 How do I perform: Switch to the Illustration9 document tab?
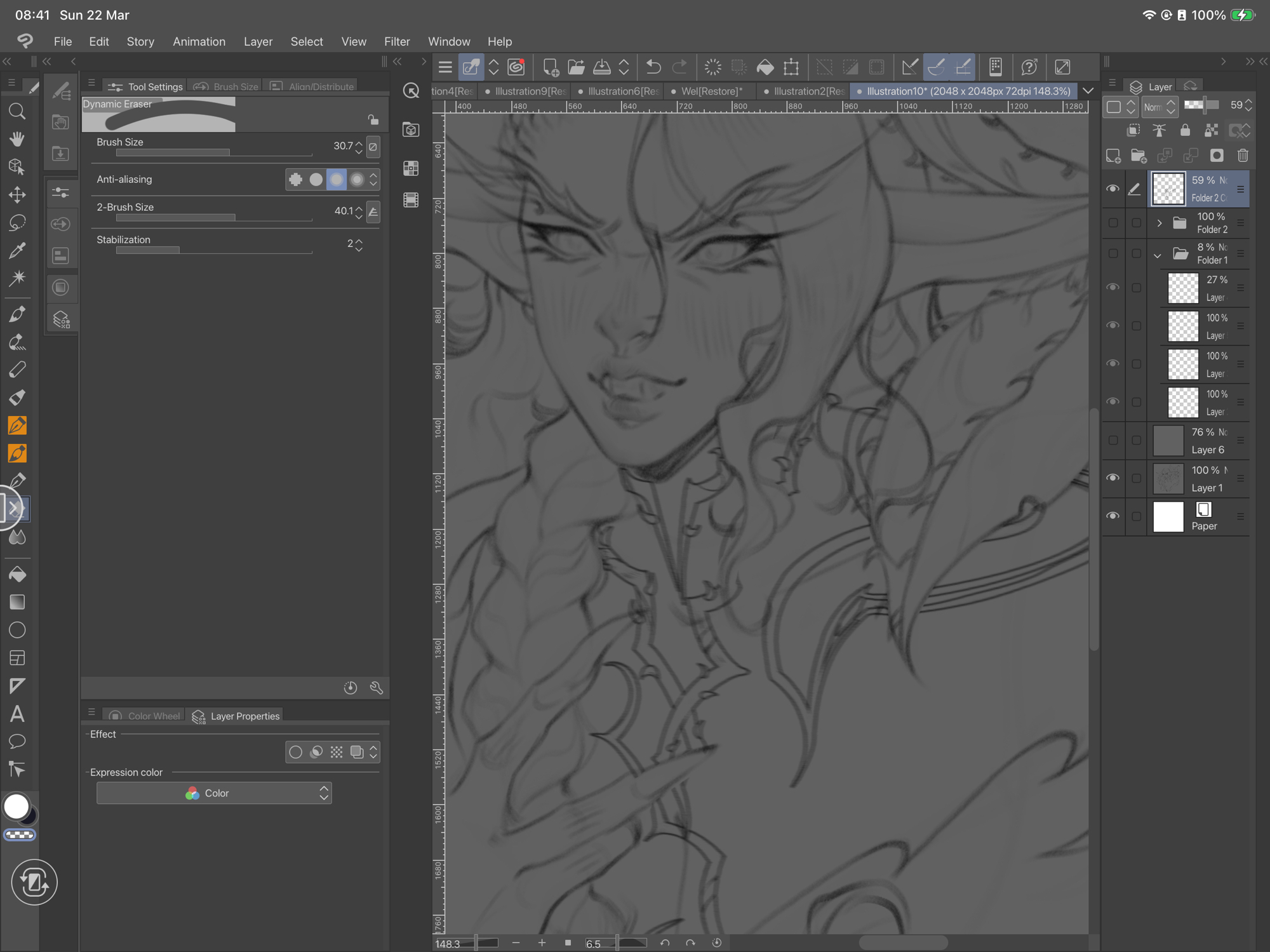pos(526,91)
